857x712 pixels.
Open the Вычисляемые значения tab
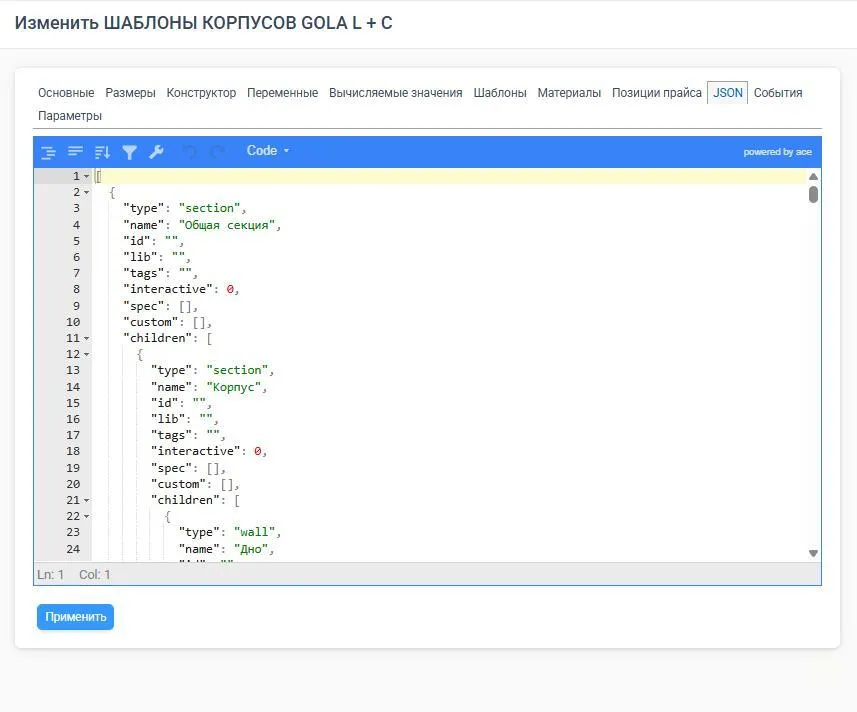pos(396,93)
